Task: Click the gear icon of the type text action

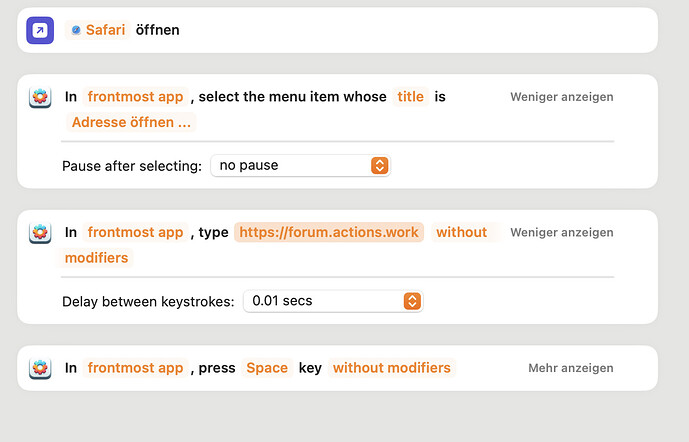Action: tap(40, 232)
